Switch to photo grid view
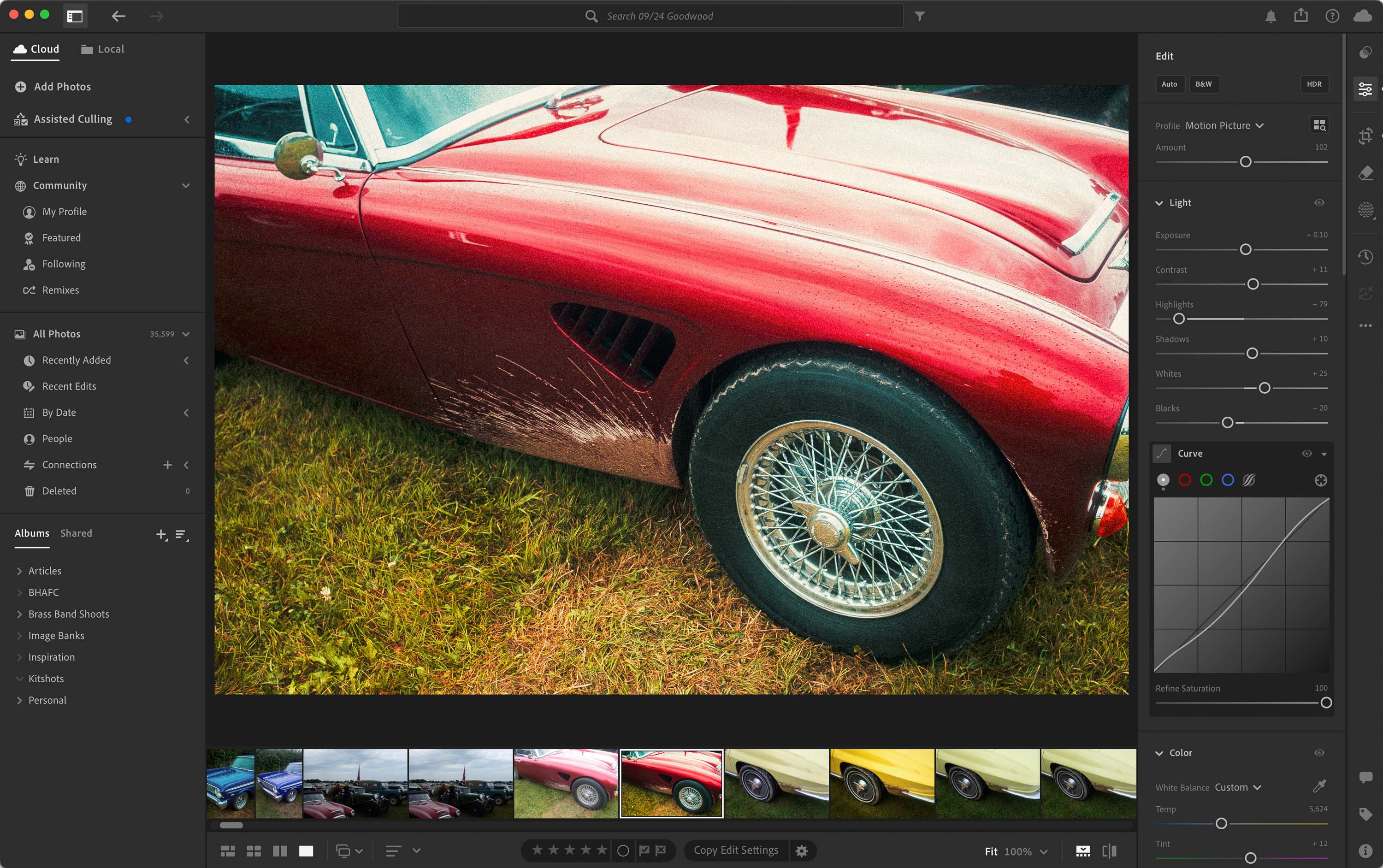 (x=228, y=851)
